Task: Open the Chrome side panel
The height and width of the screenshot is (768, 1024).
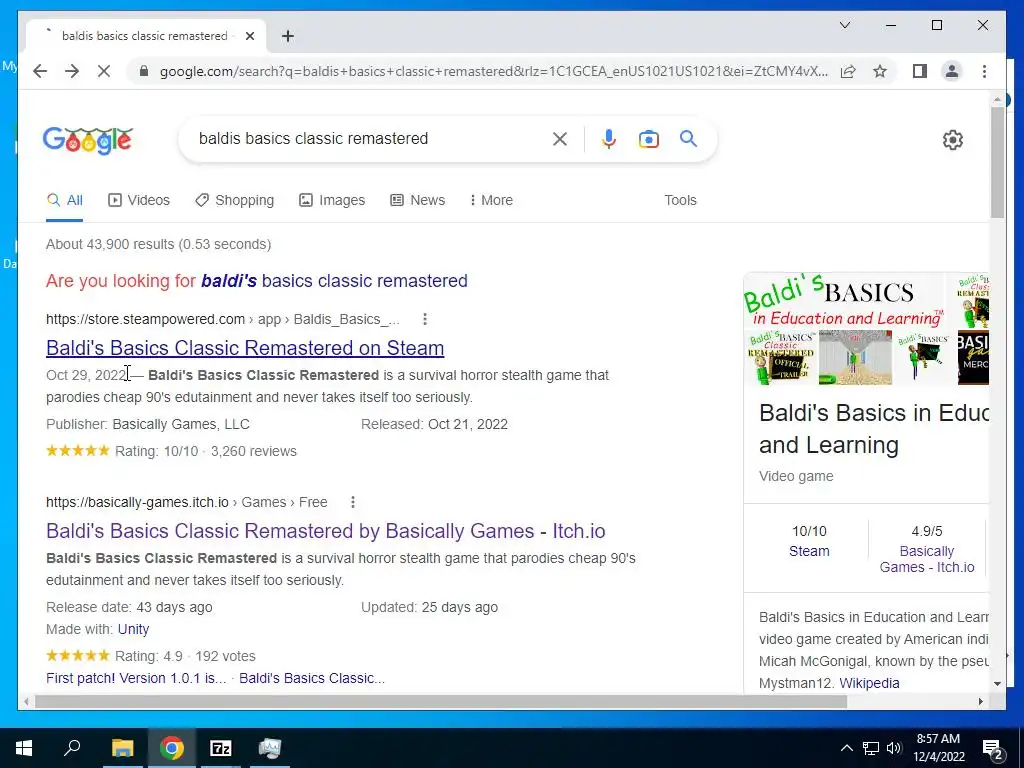Action: [x=920, y=71]
